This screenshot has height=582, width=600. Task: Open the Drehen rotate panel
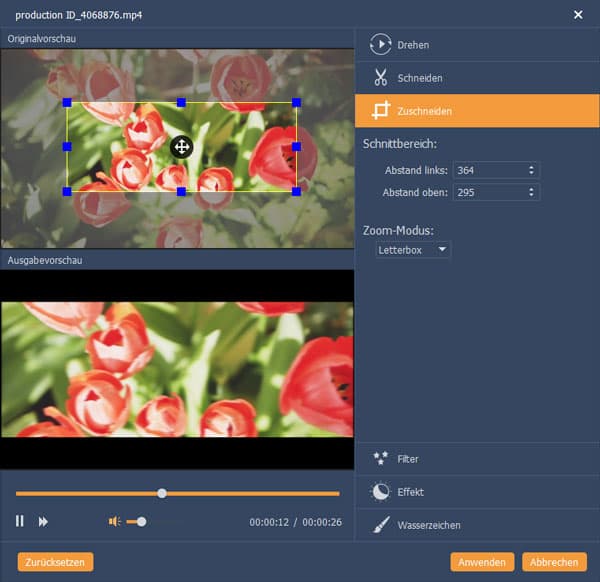477,45
